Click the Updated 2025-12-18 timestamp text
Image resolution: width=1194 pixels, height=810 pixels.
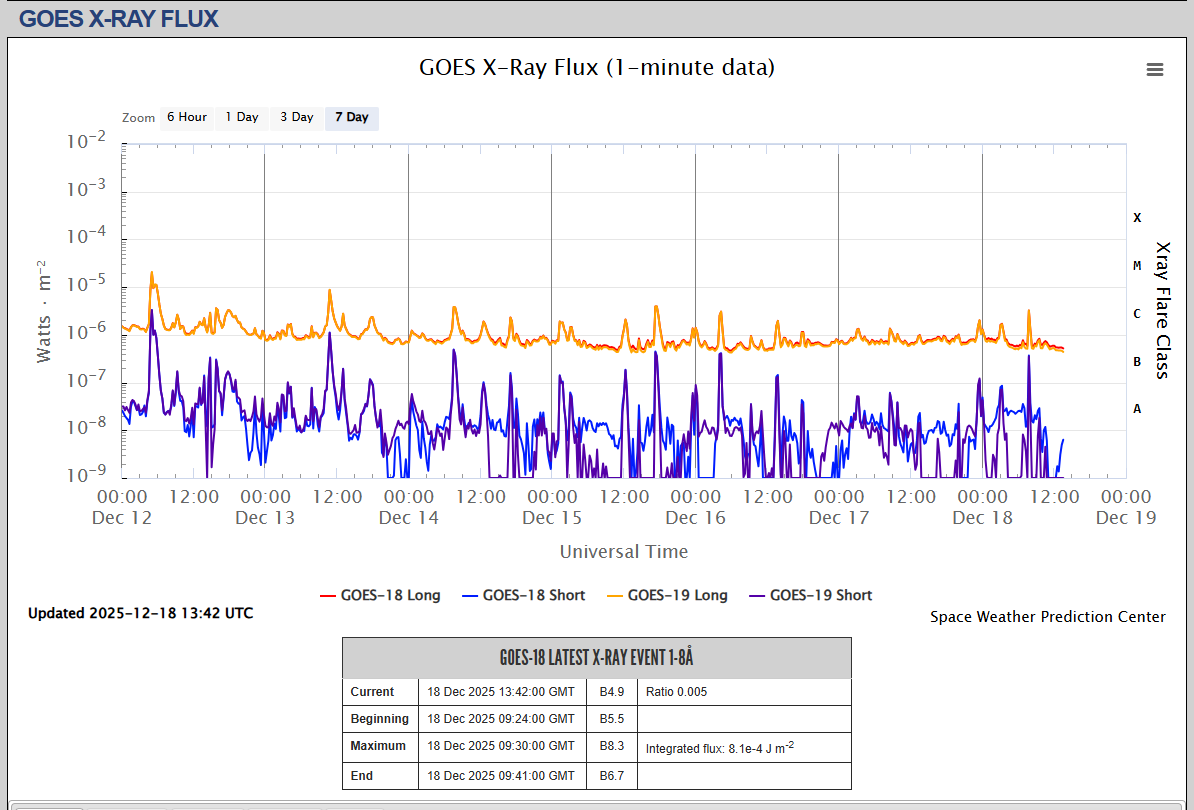(140, 613)
